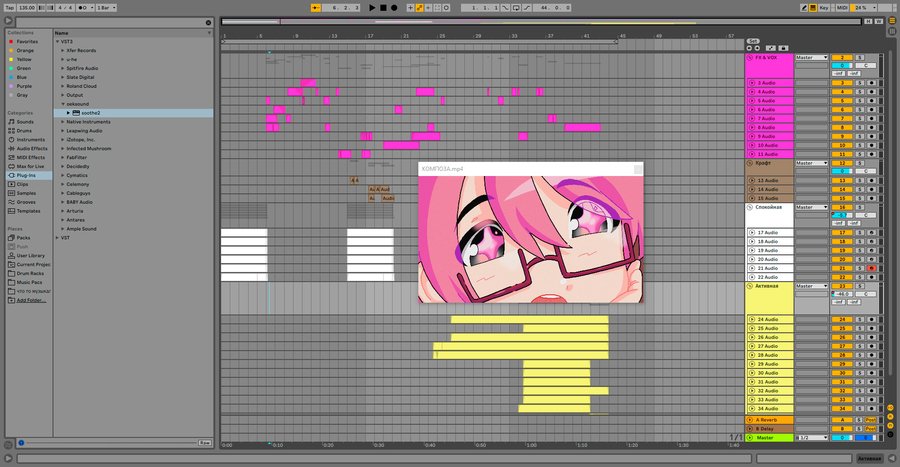Viewport: 900px width, 467px height.
Task: Toggle Key mapping mode switch
Action: point(824,7)
